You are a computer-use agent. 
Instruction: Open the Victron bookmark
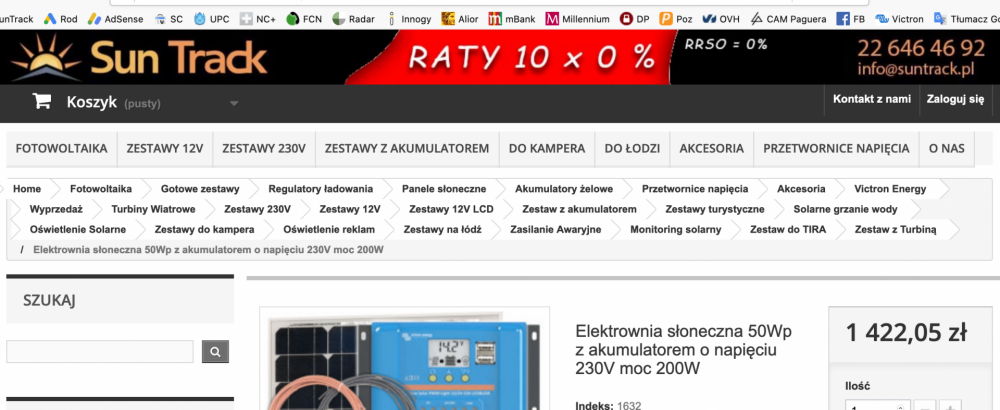coord(899,19)
